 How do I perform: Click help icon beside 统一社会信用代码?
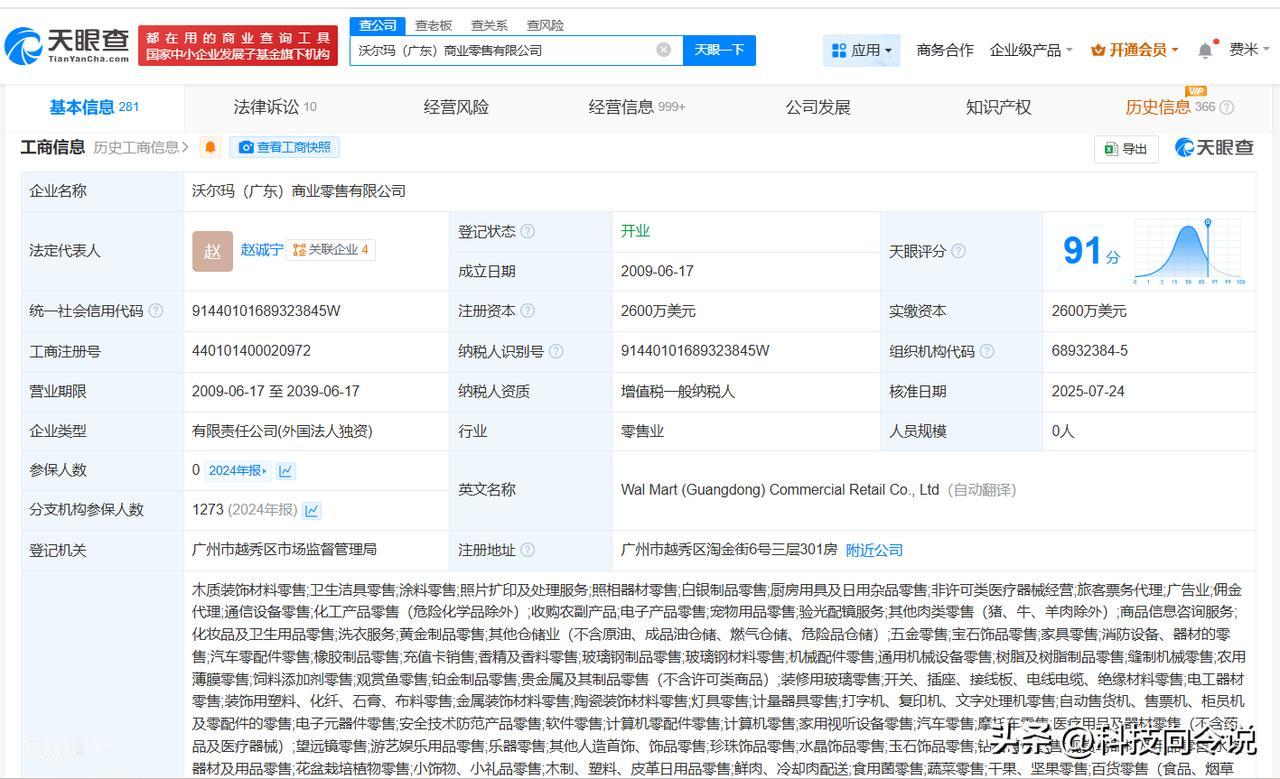pyautogui.click(x=156, y=311)
